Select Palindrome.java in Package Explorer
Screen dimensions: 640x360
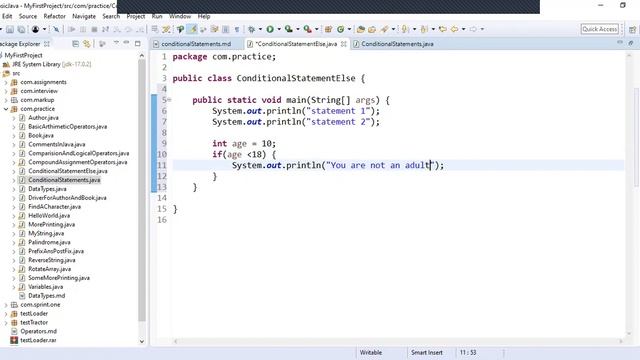(49, 242)
